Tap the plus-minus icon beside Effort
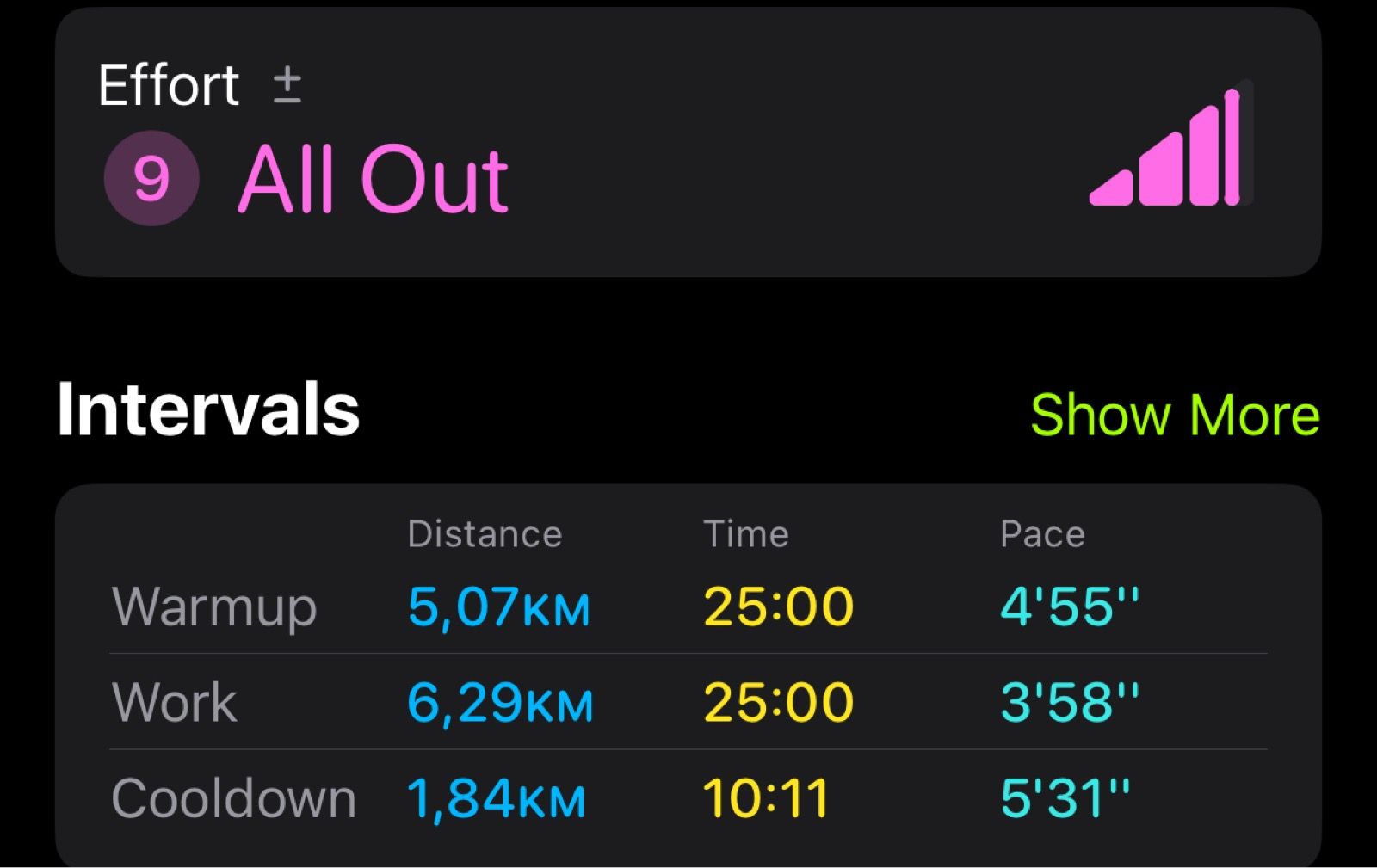1377x868 pixels. pyautogui.click(x=287, y=86)
